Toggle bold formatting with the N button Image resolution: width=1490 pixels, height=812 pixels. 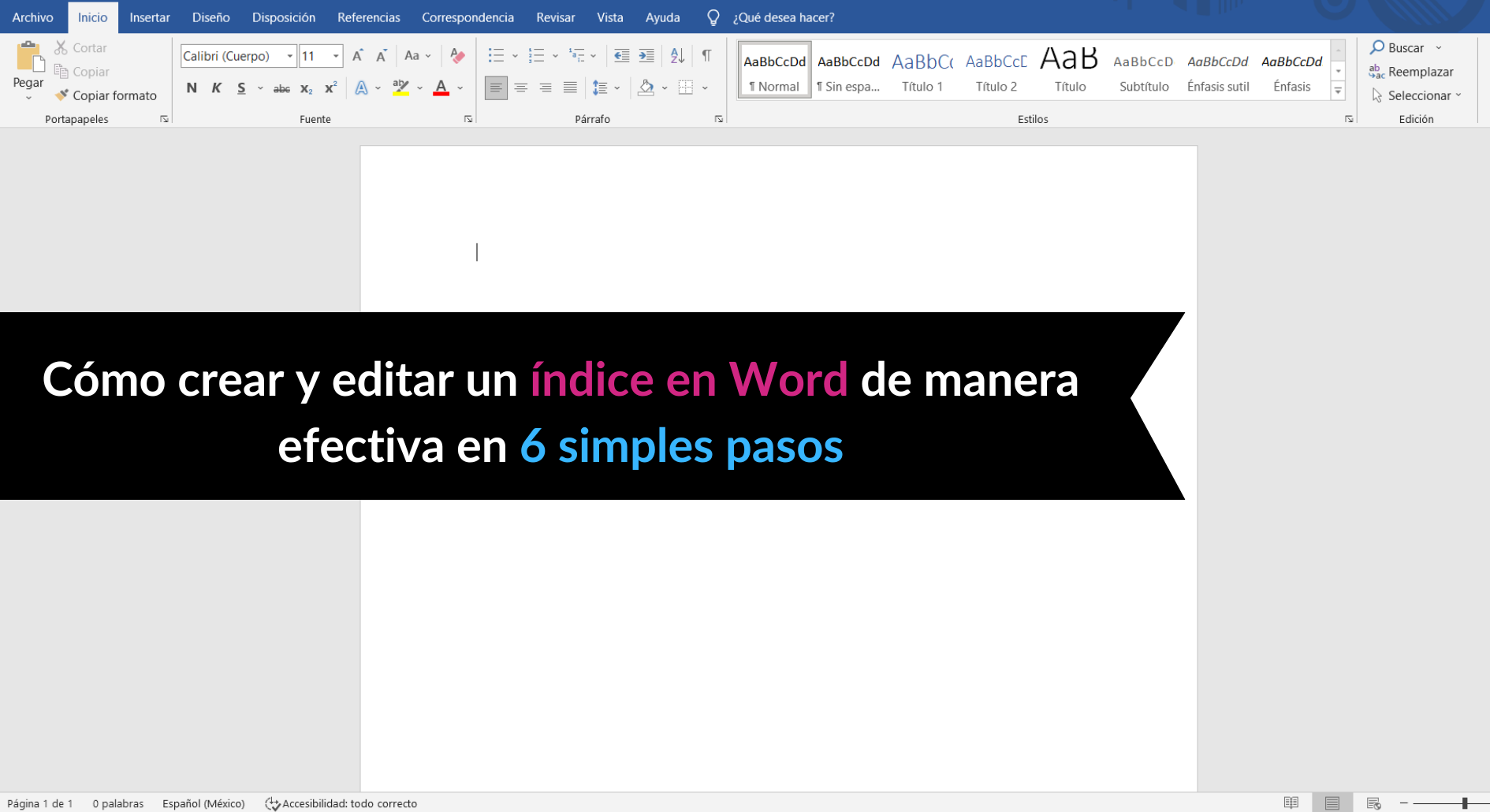coord(192,88)
